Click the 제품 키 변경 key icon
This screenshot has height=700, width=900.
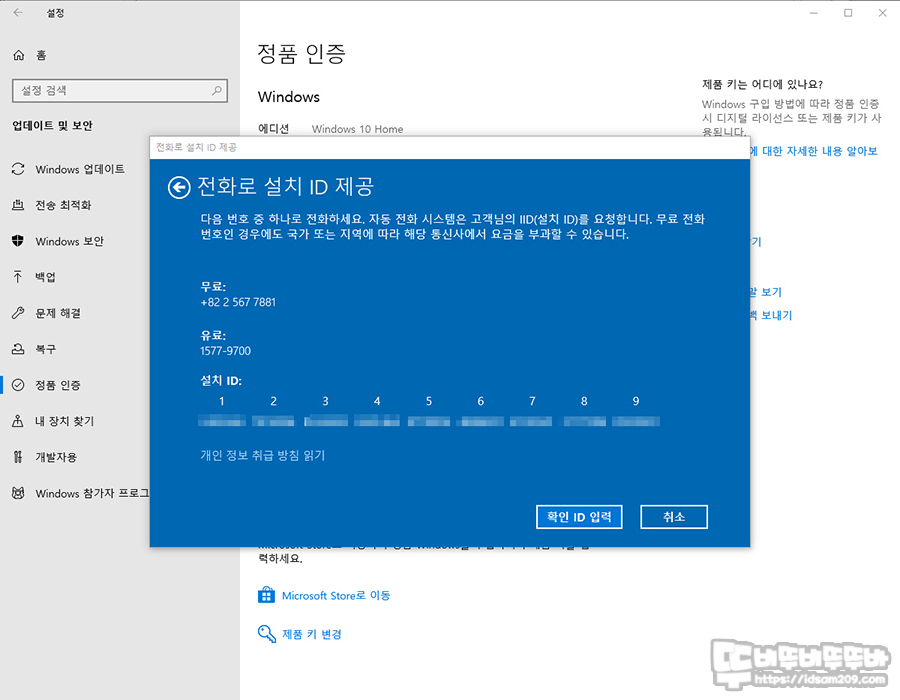pyautogui.click(x=266, y=633)
